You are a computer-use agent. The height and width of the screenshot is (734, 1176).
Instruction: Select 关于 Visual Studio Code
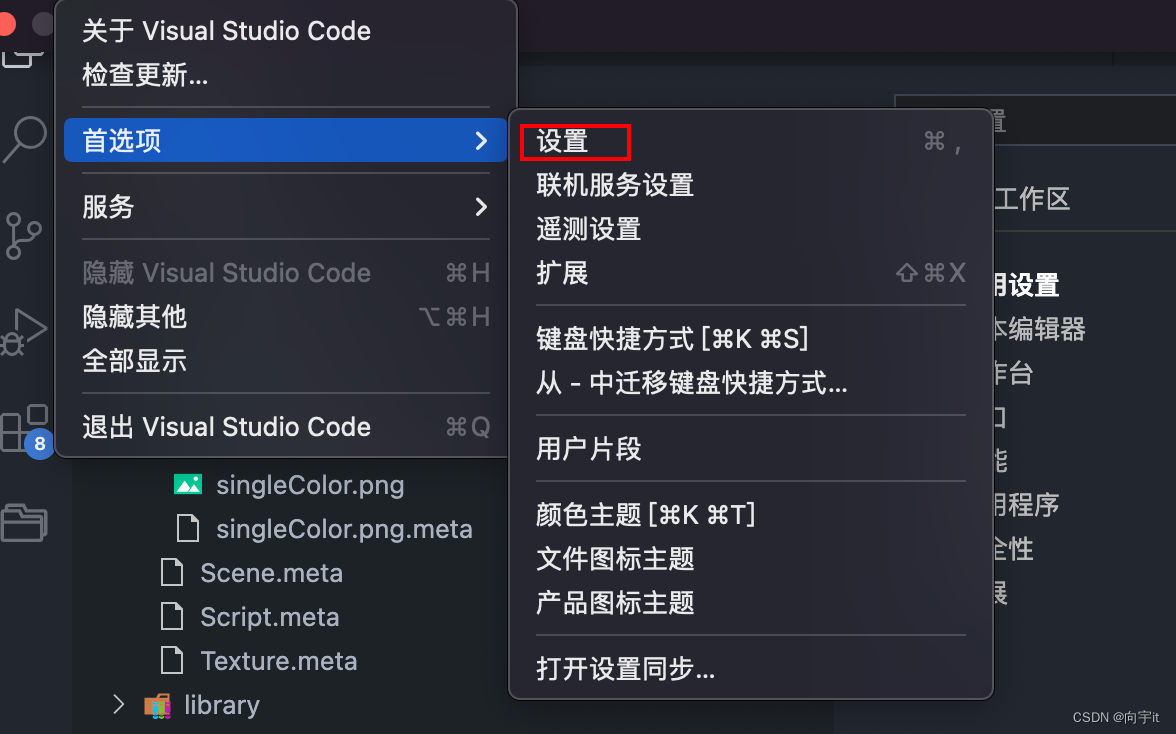pyautogui.click(x=226, y=31)
